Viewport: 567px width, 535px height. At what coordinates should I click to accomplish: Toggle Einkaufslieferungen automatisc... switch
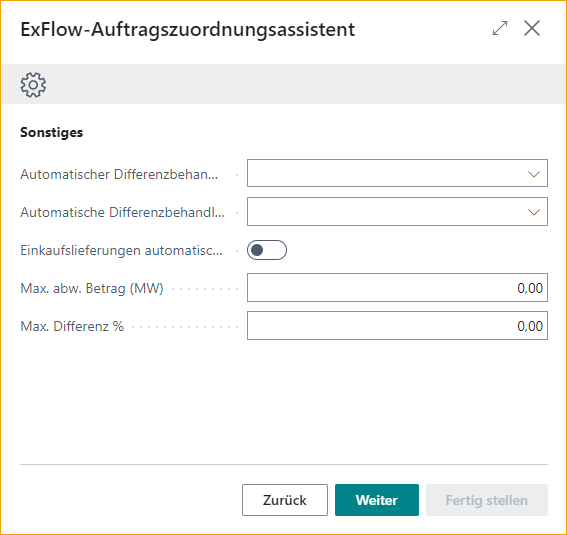click(267, 250)
